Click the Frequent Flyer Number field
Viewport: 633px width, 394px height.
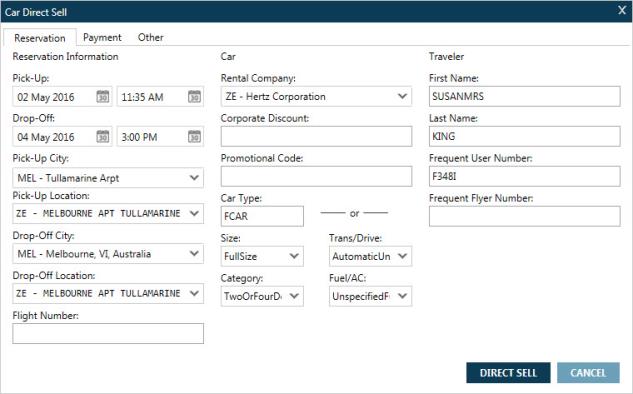point(524,216)
